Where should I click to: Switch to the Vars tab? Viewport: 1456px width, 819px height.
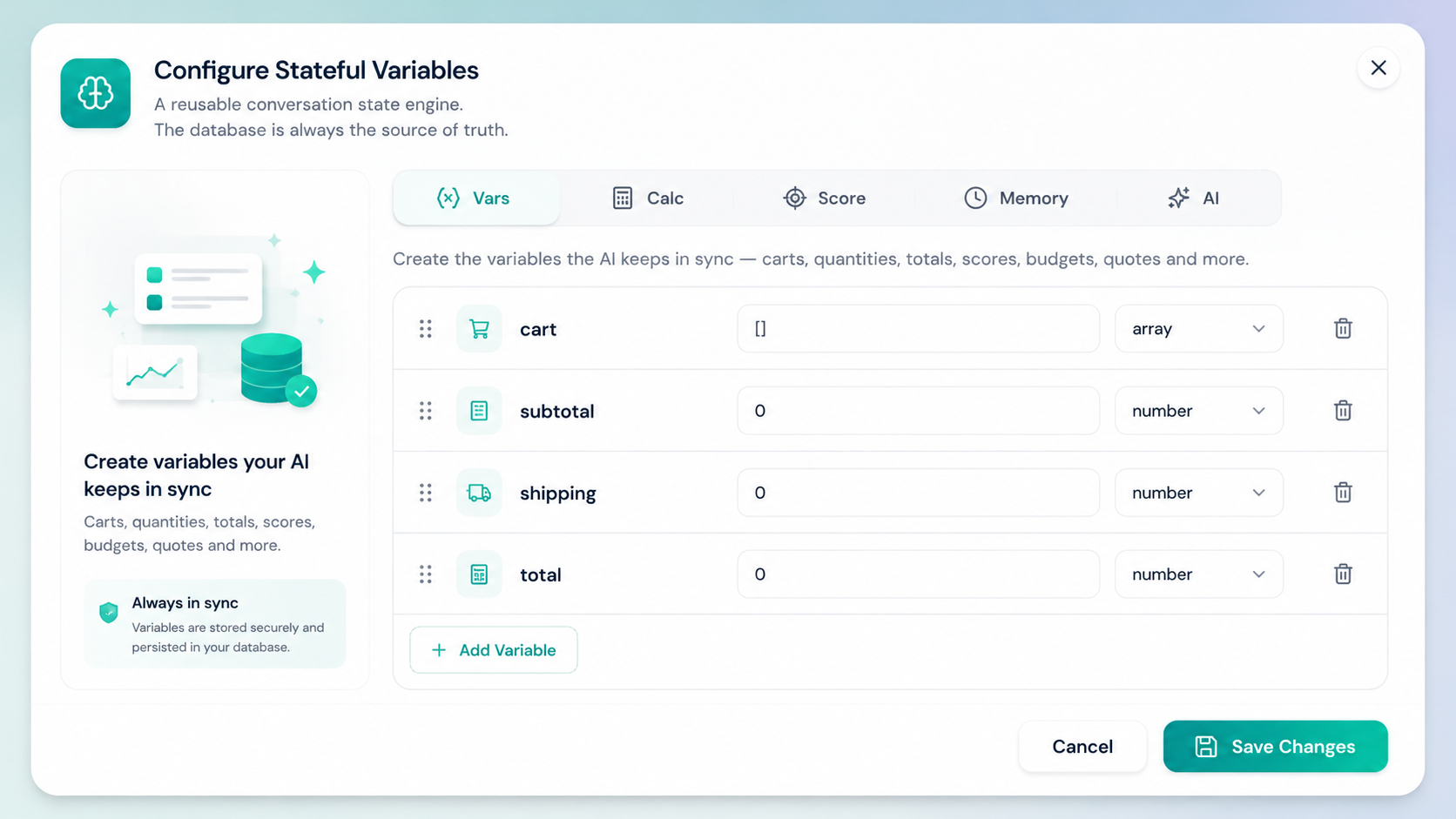tap(476, 198)
